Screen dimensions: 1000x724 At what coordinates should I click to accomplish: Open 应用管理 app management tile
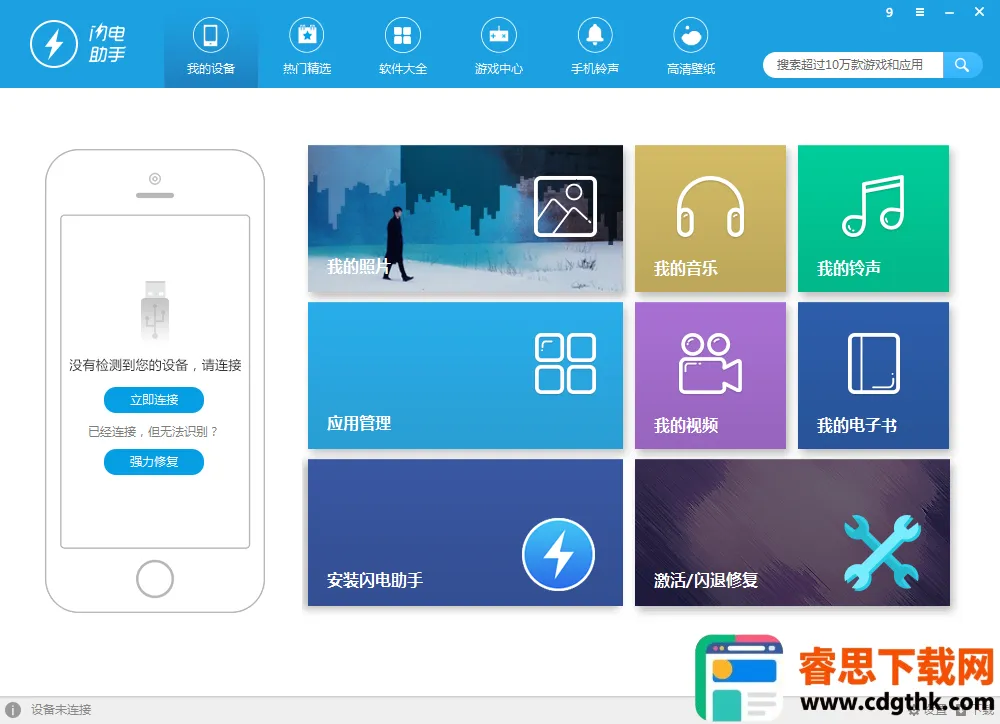pos(465,375)
